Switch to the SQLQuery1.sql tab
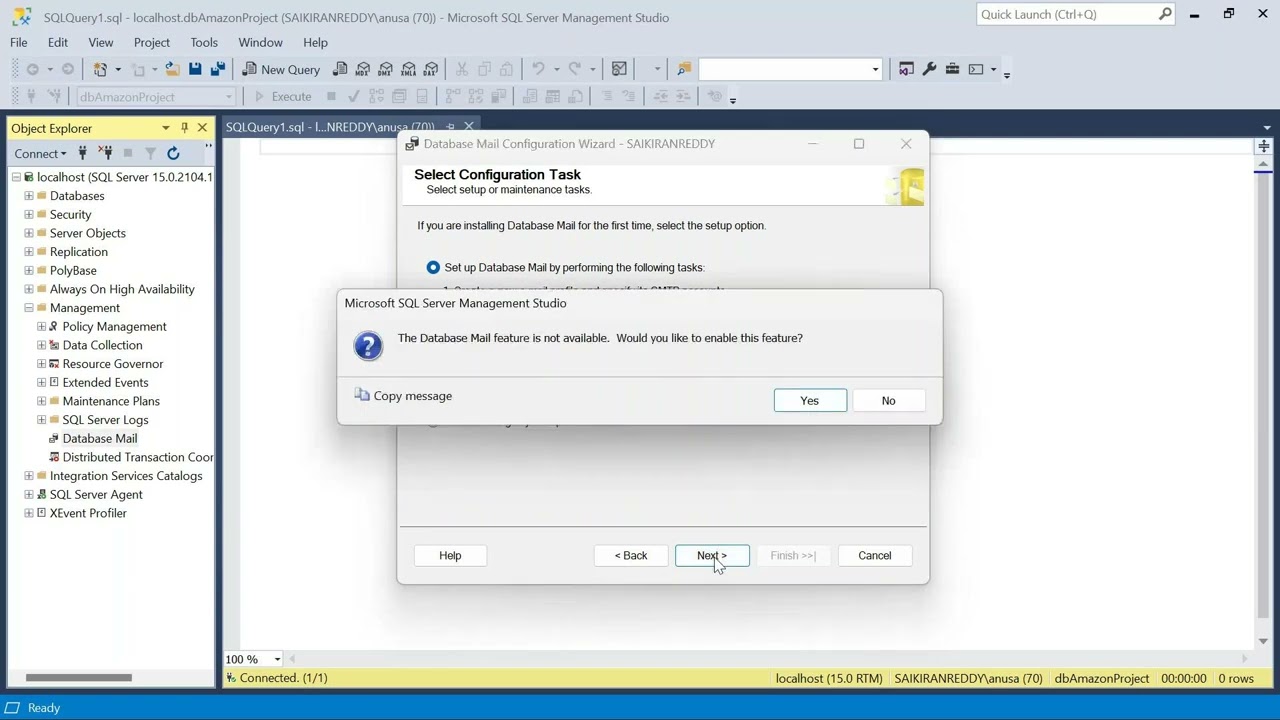This screenshot has width=1280, height=720. click(x=330, y=127)
